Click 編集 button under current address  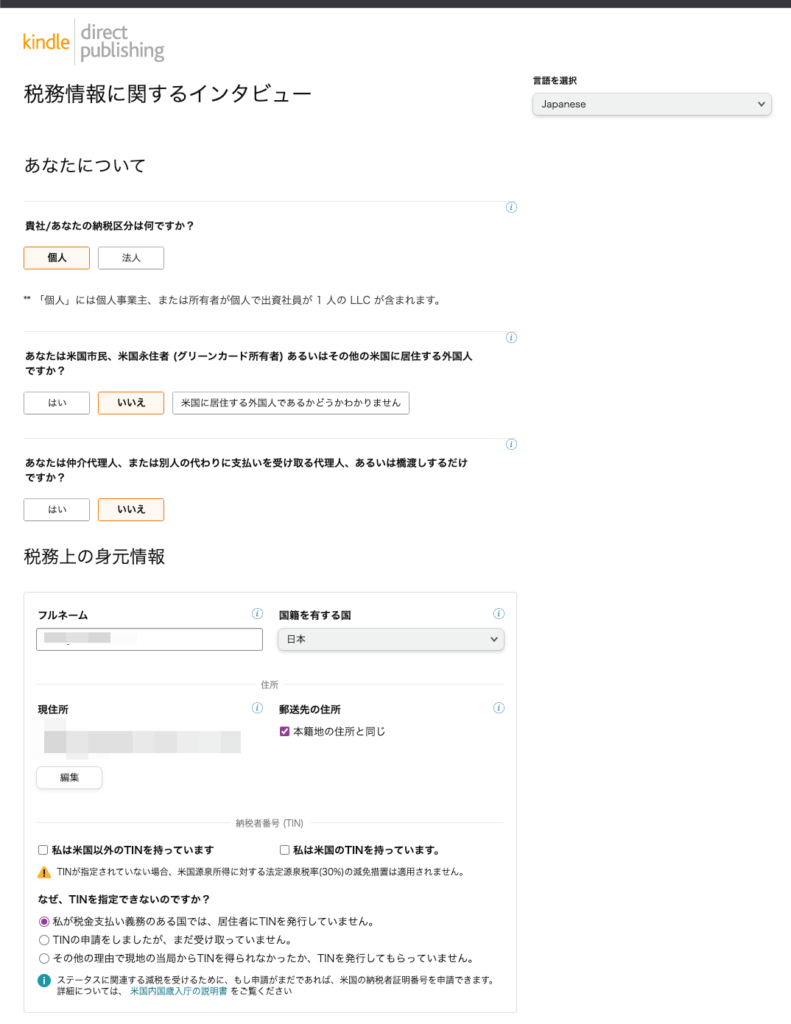click(x=69, y=777)
